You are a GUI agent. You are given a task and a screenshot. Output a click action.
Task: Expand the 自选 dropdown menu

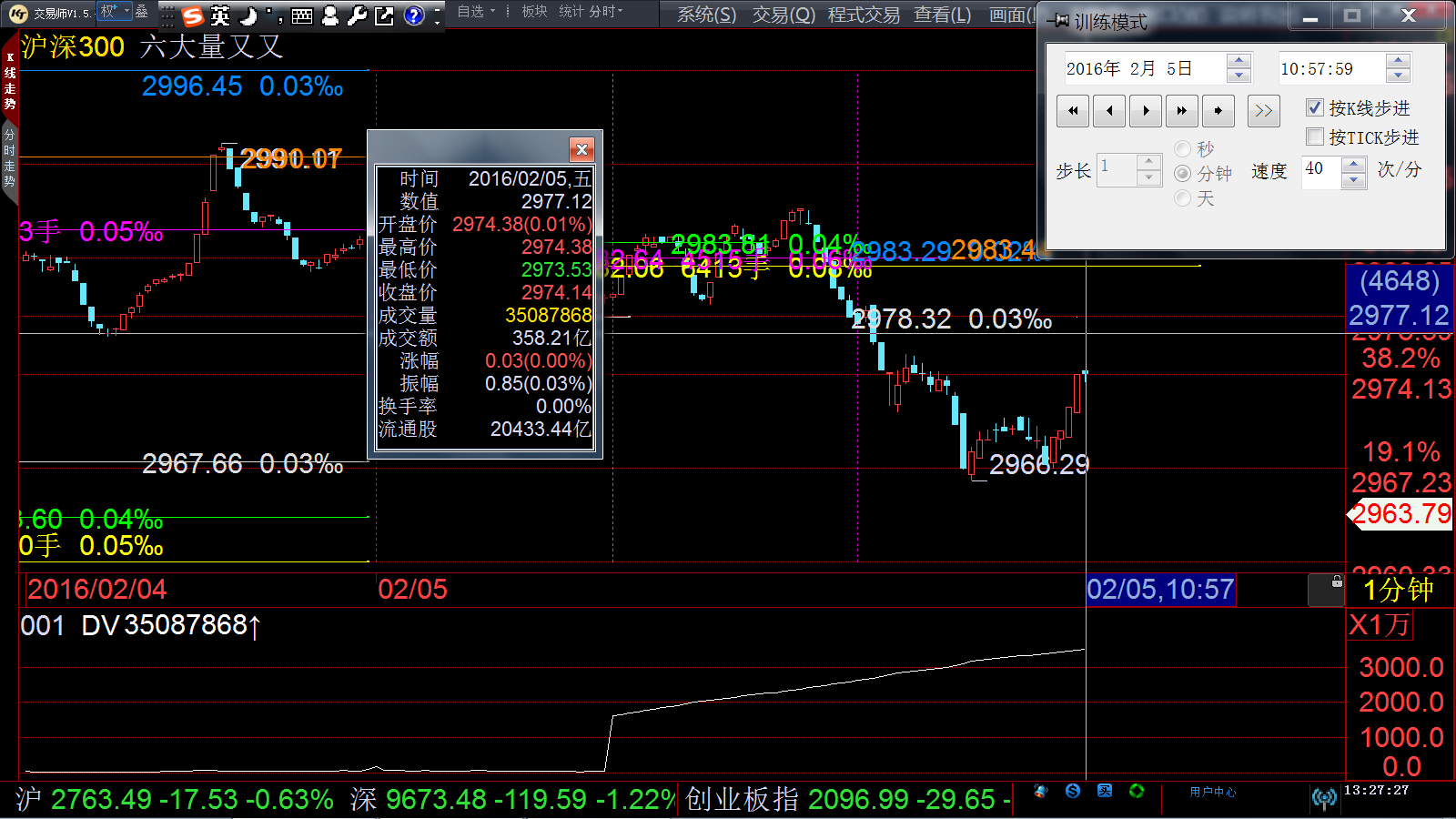pos(476,12)
